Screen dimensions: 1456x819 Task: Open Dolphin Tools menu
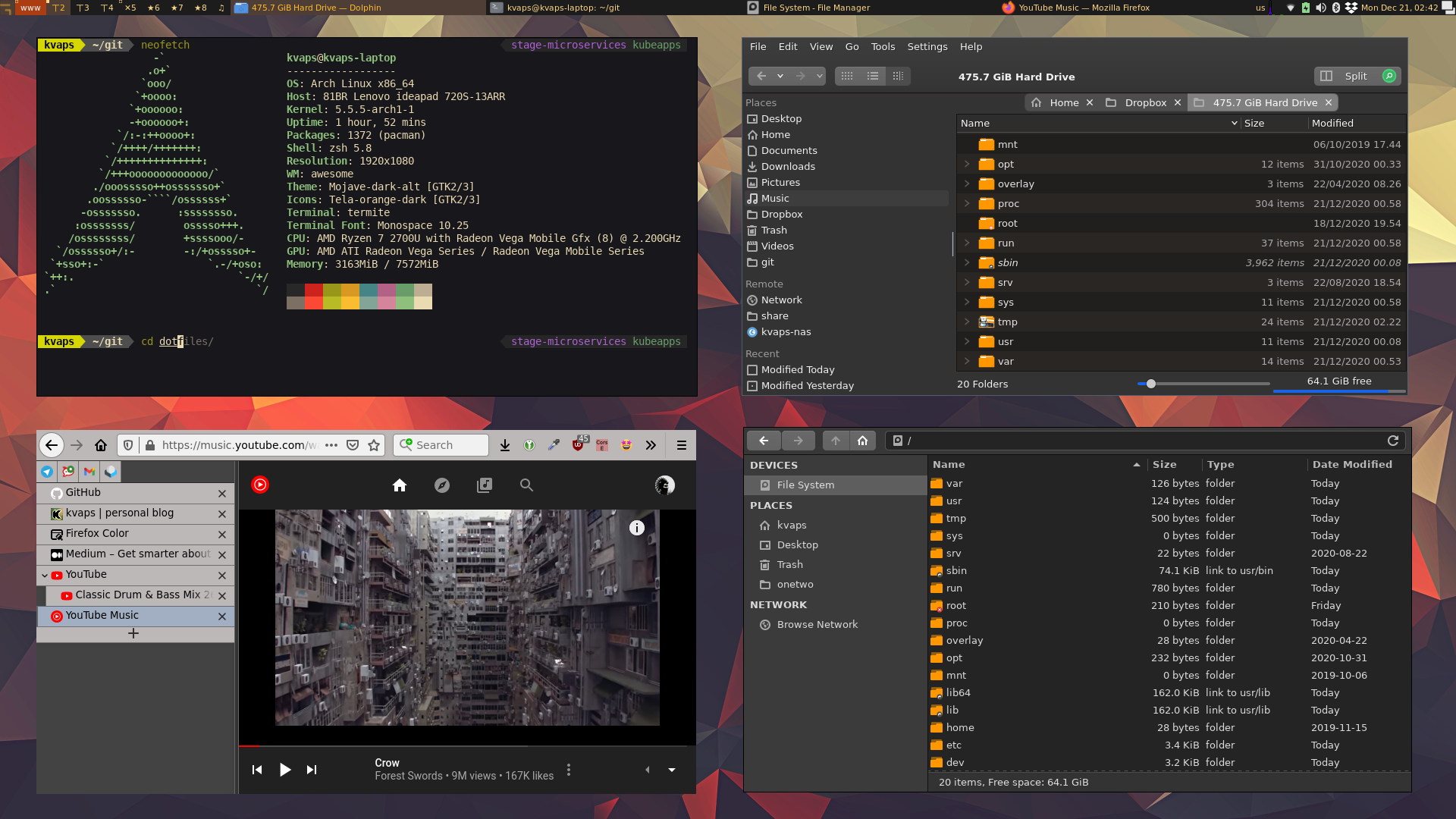tap(883, 46)
